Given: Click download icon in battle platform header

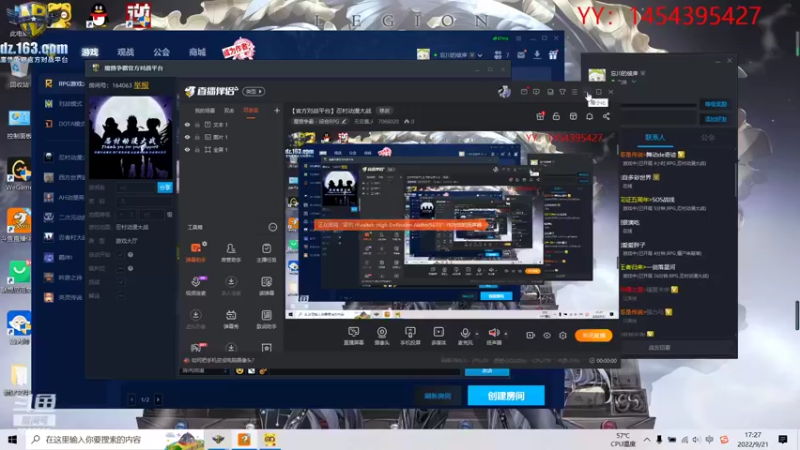Looking at the screenshot, I should pos(537,55).
